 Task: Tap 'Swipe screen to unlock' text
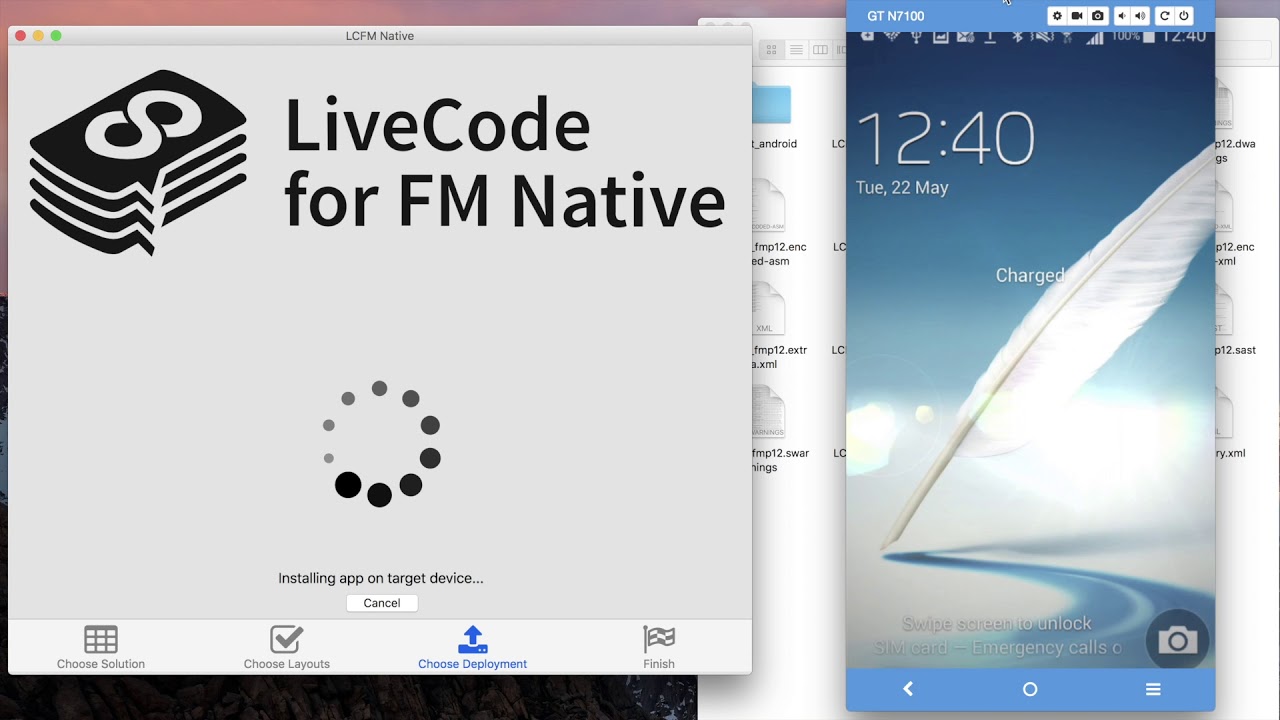(x=997, y=623)
